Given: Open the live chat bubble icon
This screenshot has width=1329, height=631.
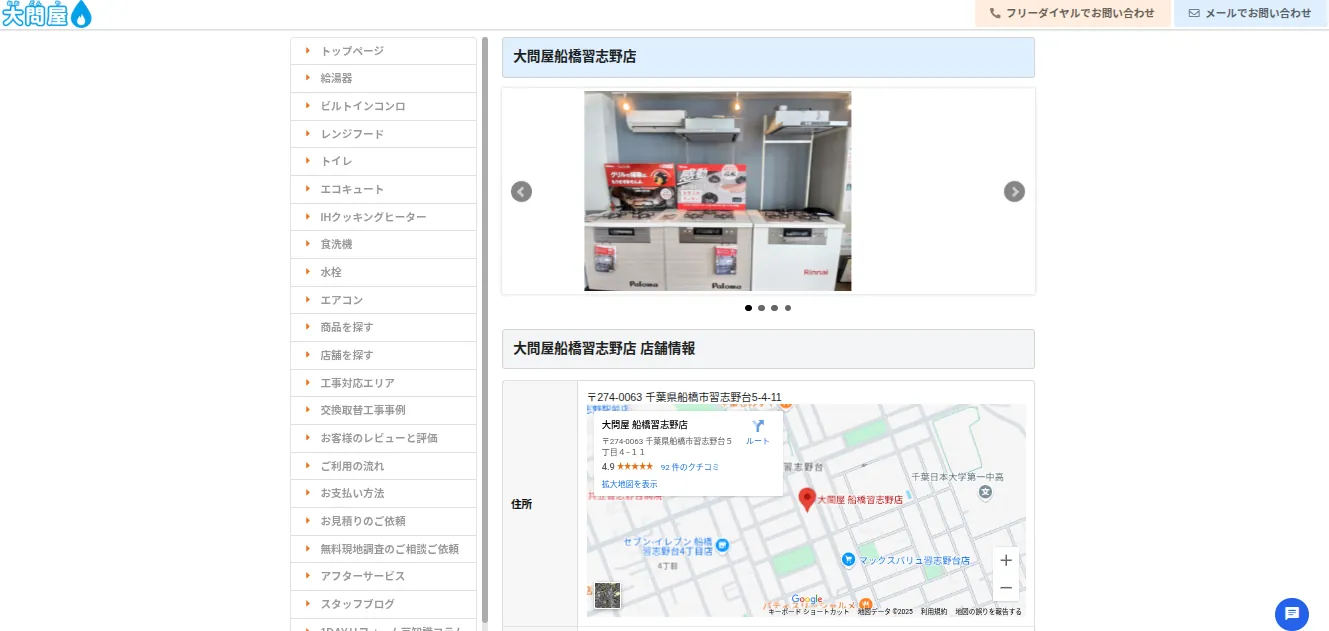Looking at the screenshot, I should (1292, 614).
